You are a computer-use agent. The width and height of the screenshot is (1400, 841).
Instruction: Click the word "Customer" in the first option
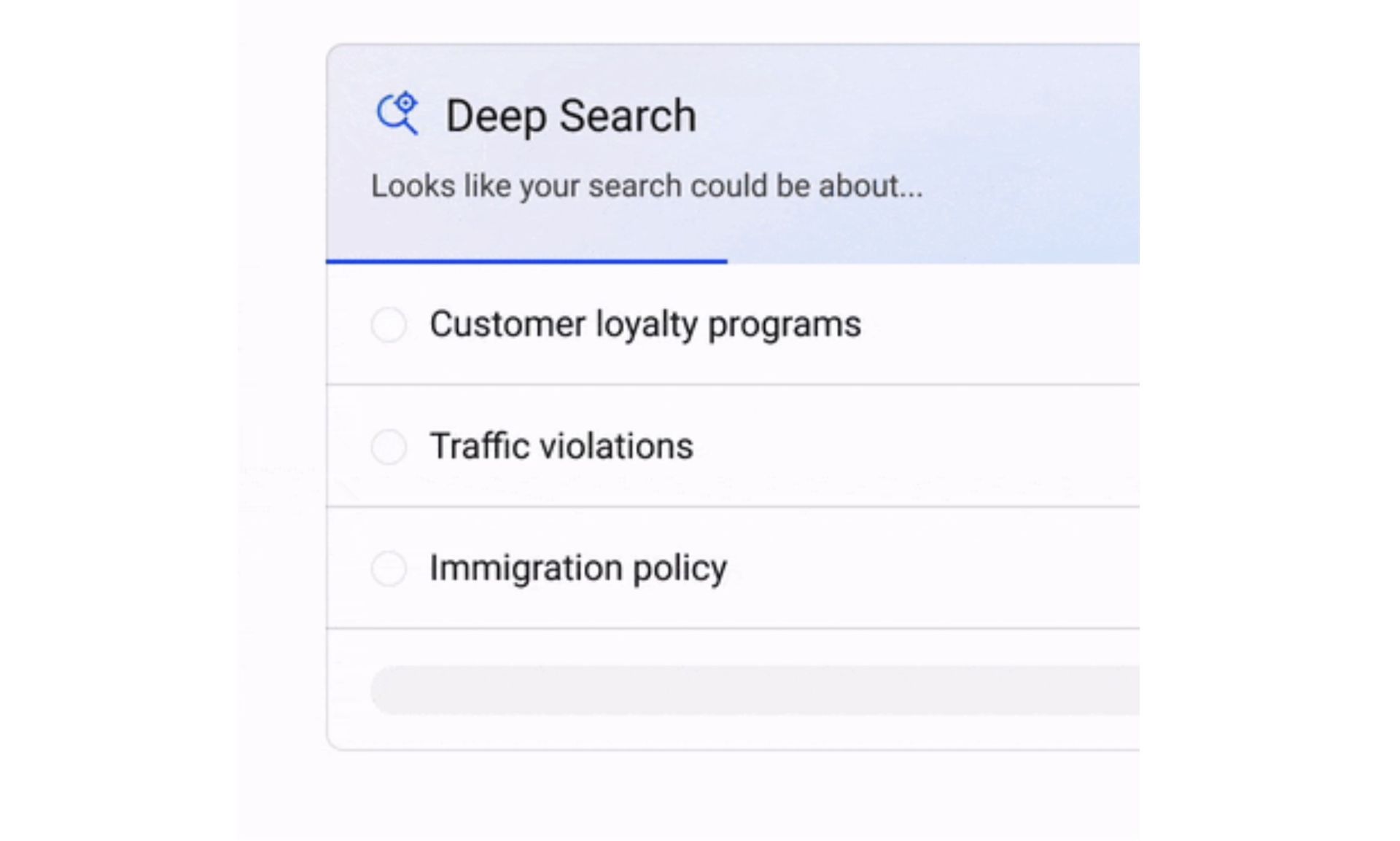[x=507, y=324]
